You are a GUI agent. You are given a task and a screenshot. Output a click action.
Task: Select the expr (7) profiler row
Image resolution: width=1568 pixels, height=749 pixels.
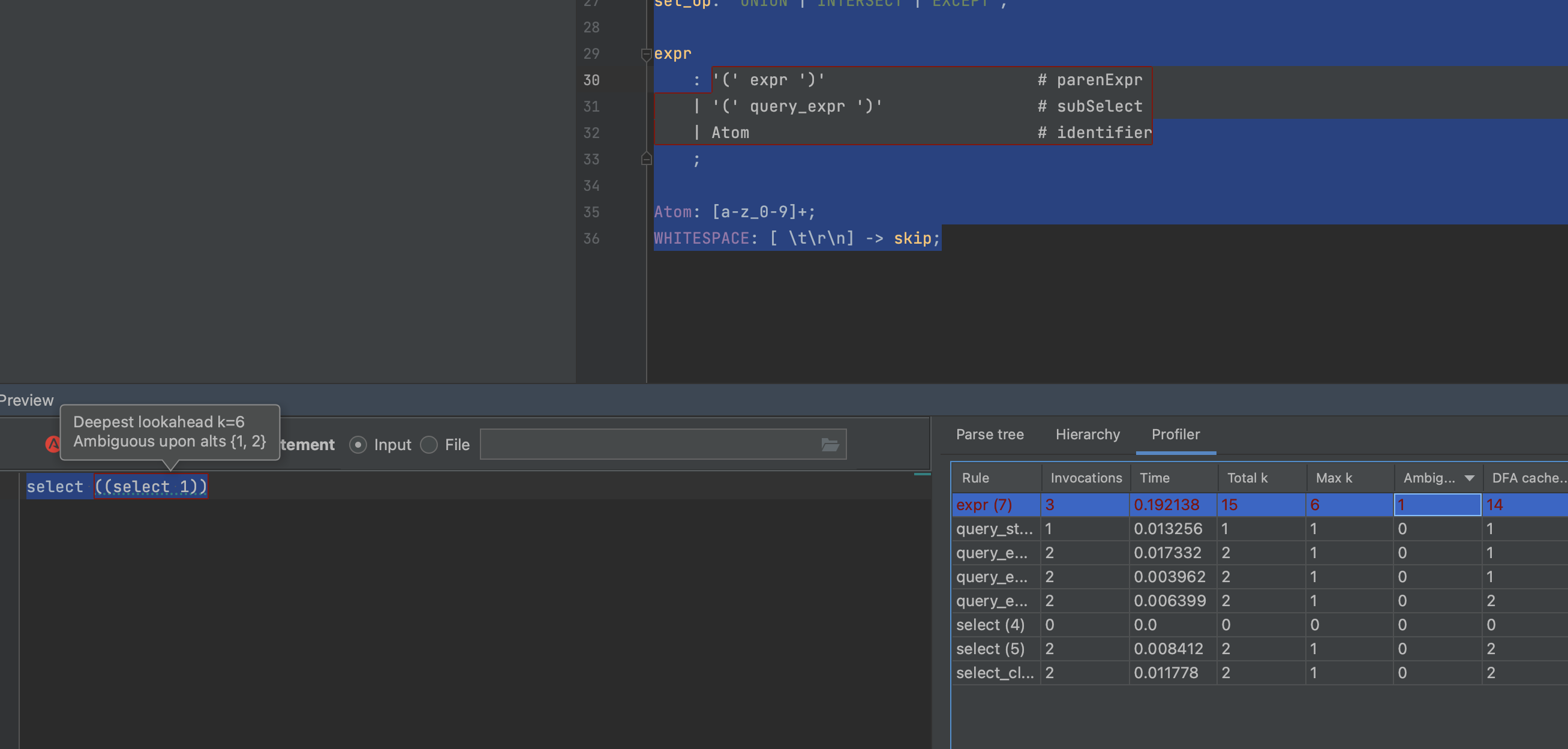click(x=1260, y=505)
